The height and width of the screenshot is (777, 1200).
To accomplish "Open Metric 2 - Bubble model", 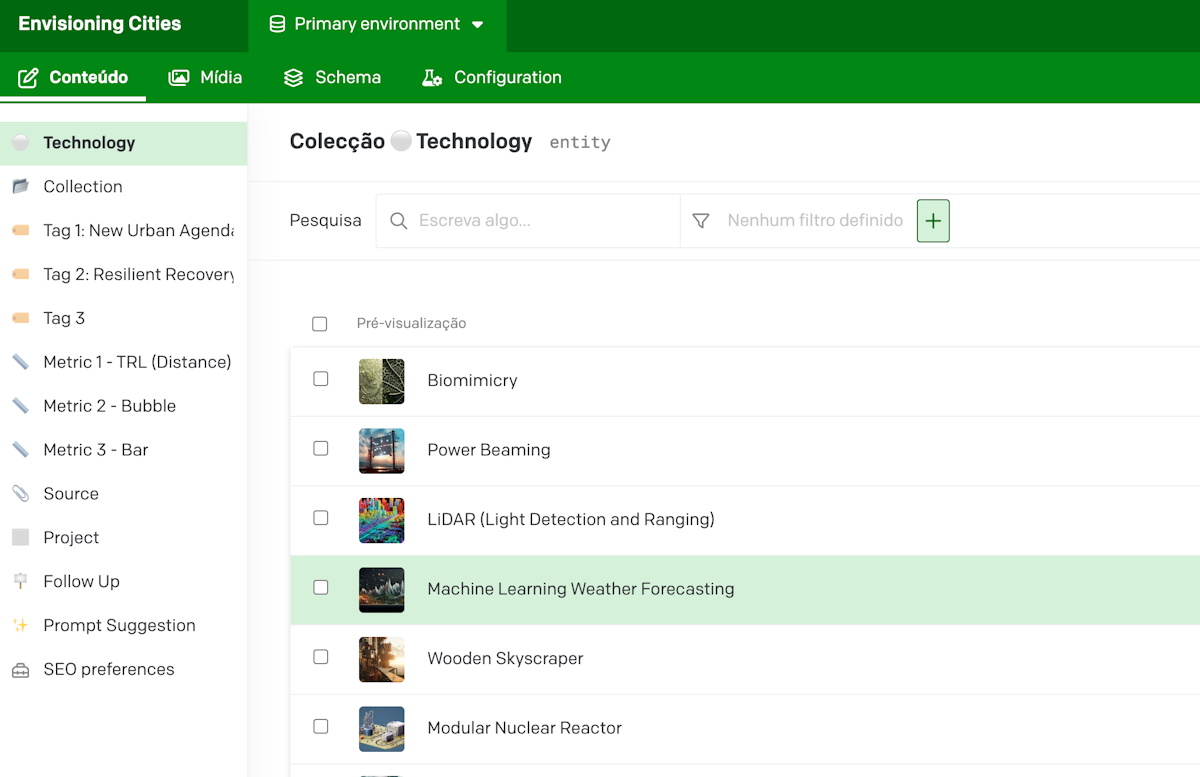I will point(123,406).
